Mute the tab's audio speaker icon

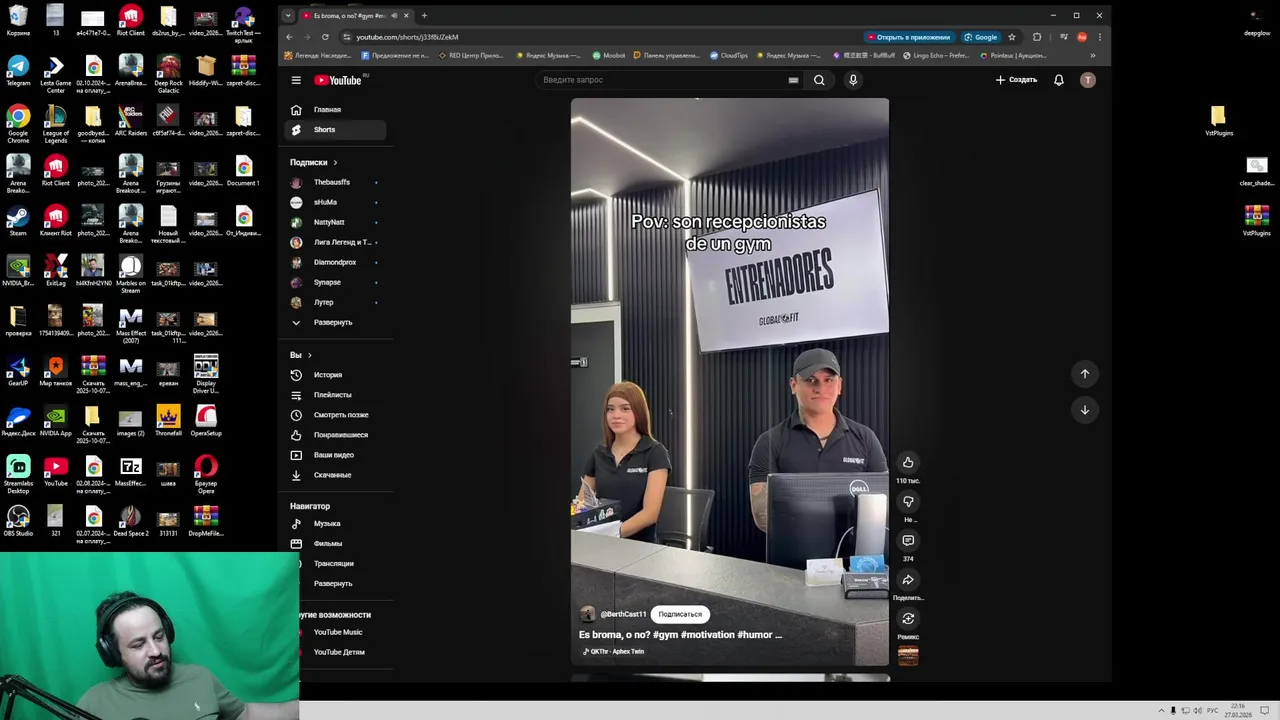tap(394, 15)
